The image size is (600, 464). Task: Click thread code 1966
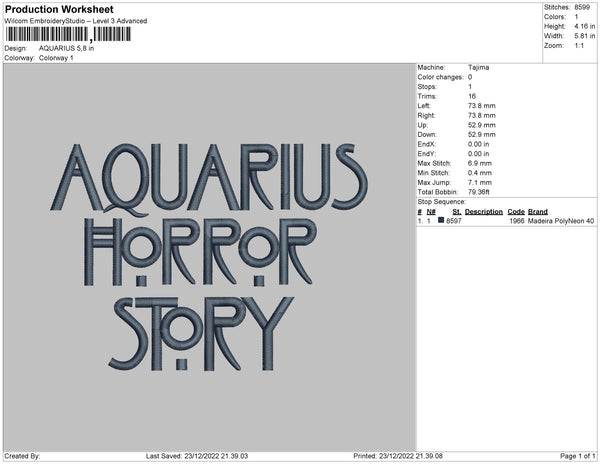click(x=517, y=221)
